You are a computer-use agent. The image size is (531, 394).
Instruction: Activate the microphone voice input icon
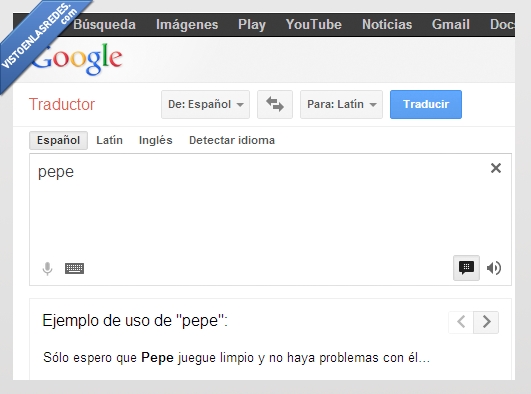[x=47, y=269]
